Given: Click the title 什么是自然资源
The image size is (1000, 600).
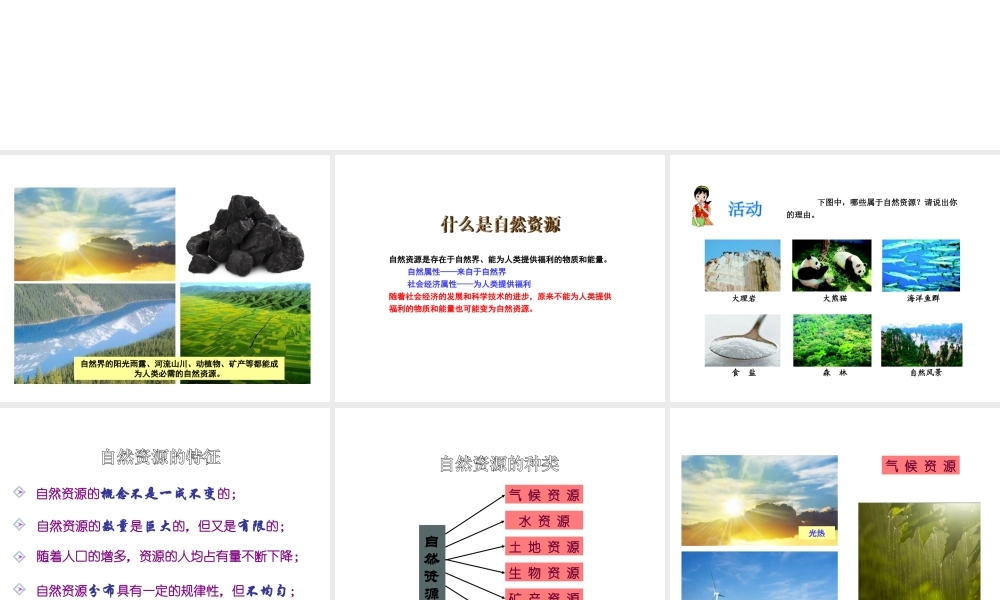Looking at the screenshot, I should (500, 224).
